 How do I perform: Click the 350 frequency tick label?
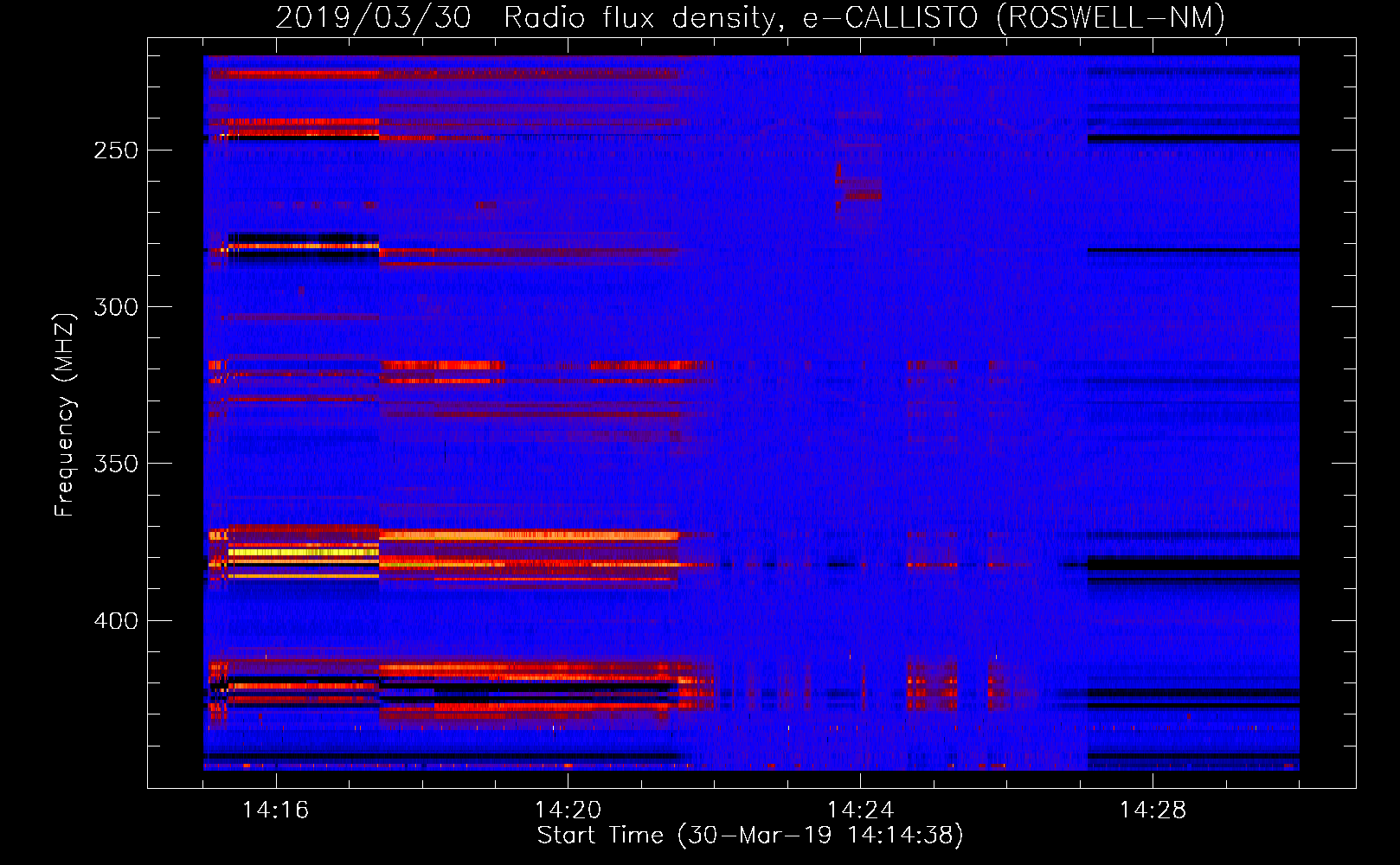[x=116, y=464]
